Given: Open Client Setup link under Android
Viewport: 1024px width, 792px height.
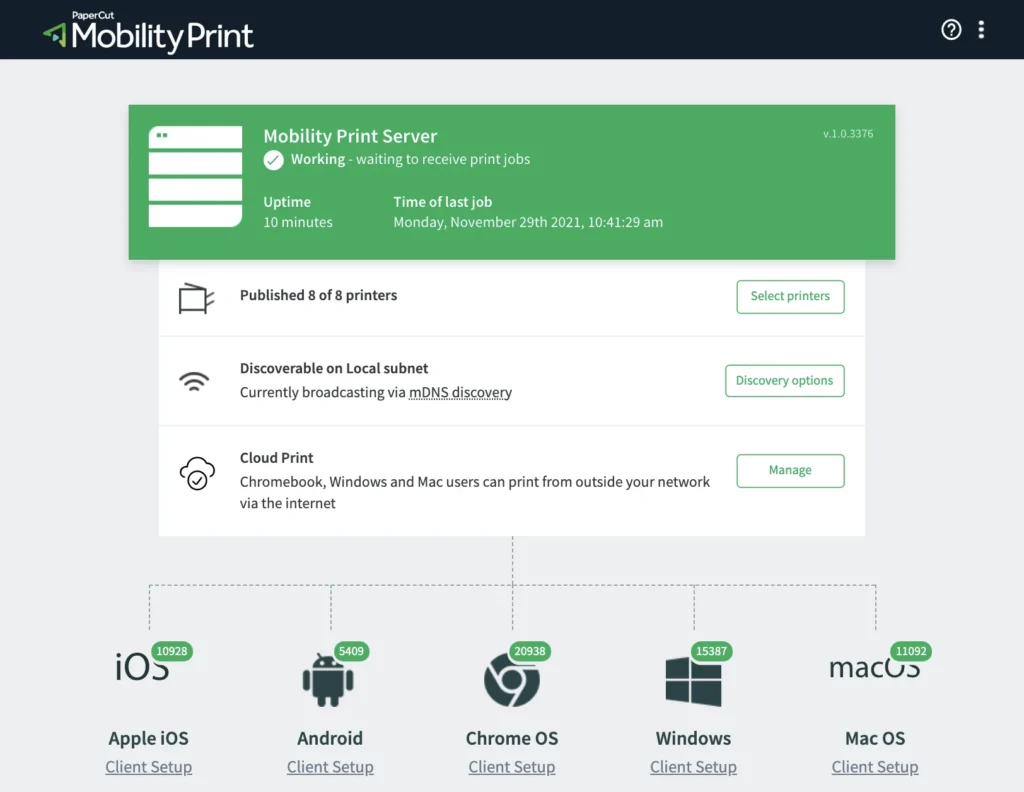Looking at the screenshot, I should pos(330,767).
